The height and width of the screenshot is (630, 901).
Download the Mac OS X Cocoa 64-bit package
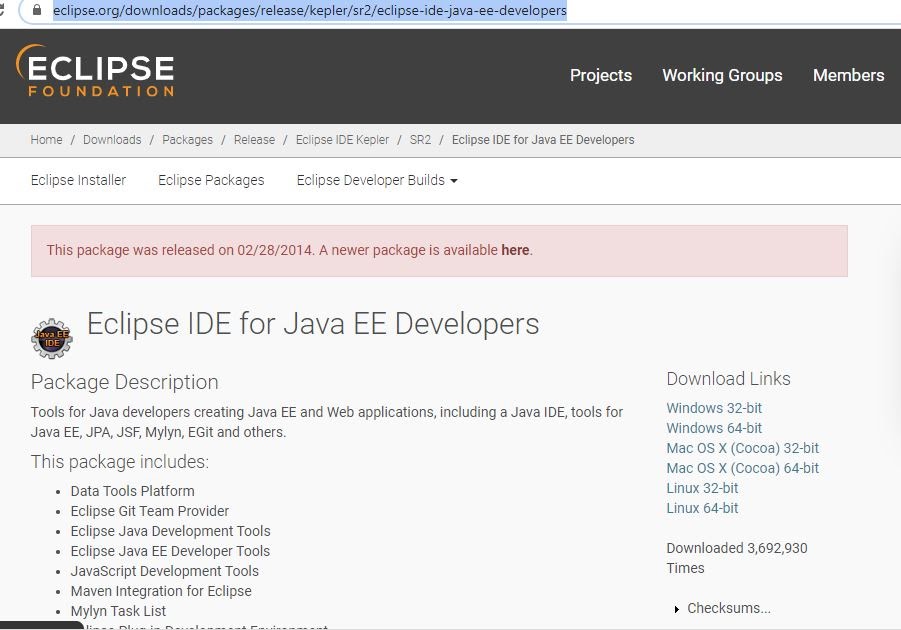coord(742,468)
